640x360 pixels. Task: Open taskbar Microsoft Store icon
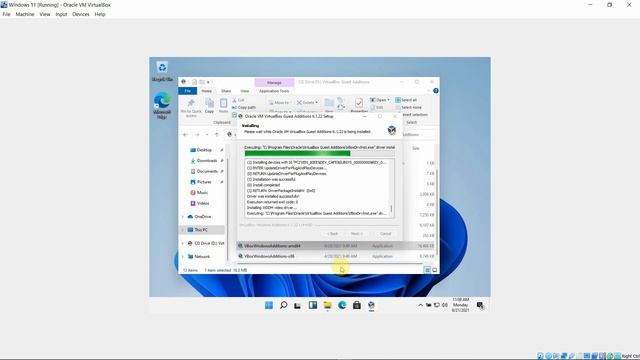357,305
